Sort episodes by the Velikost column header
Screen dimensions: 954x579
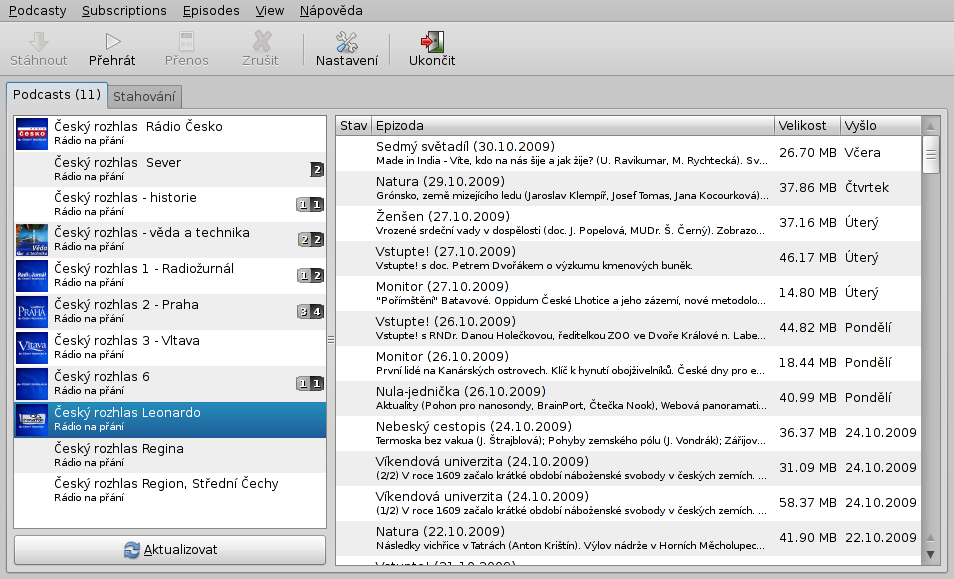[807, 126]
